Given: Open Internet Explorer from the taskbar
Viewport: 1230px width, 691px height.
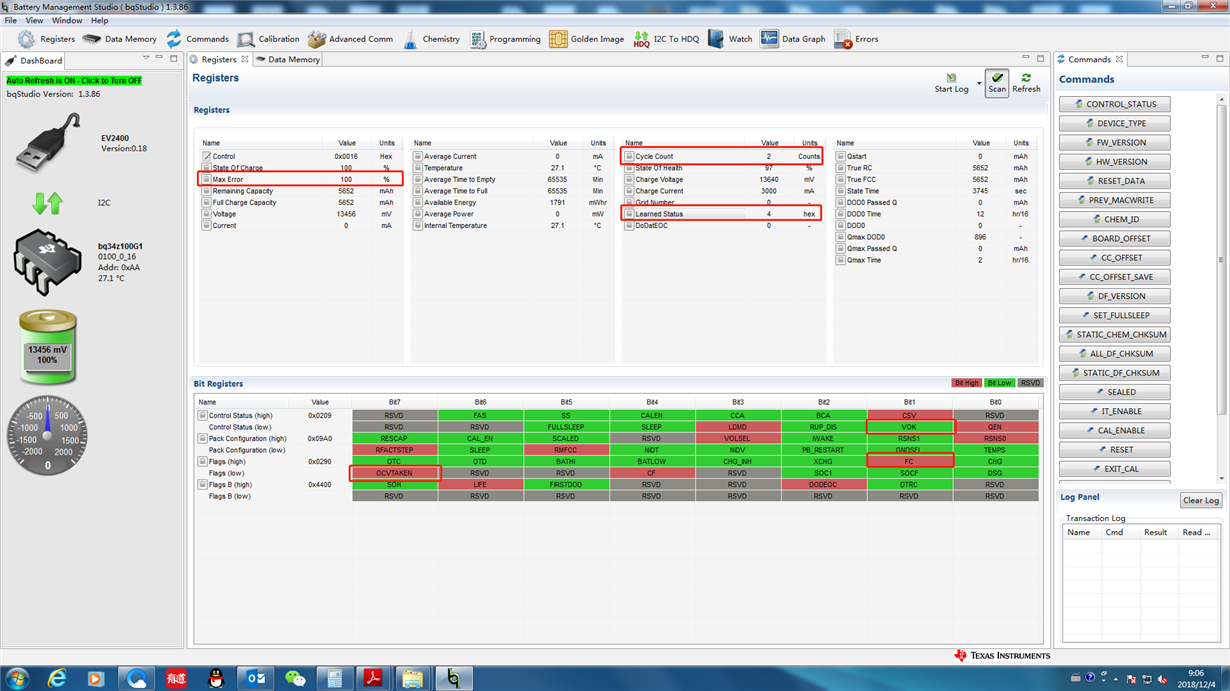Looking at the screenshot, I should tap(57, 678).
